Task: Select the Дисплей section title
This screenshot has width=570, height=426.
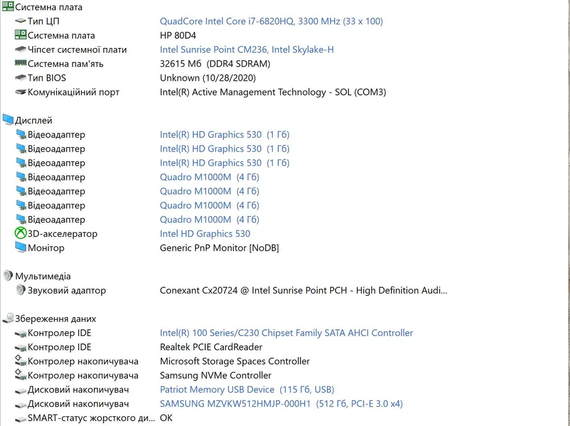Action: (x=33, y=120)
